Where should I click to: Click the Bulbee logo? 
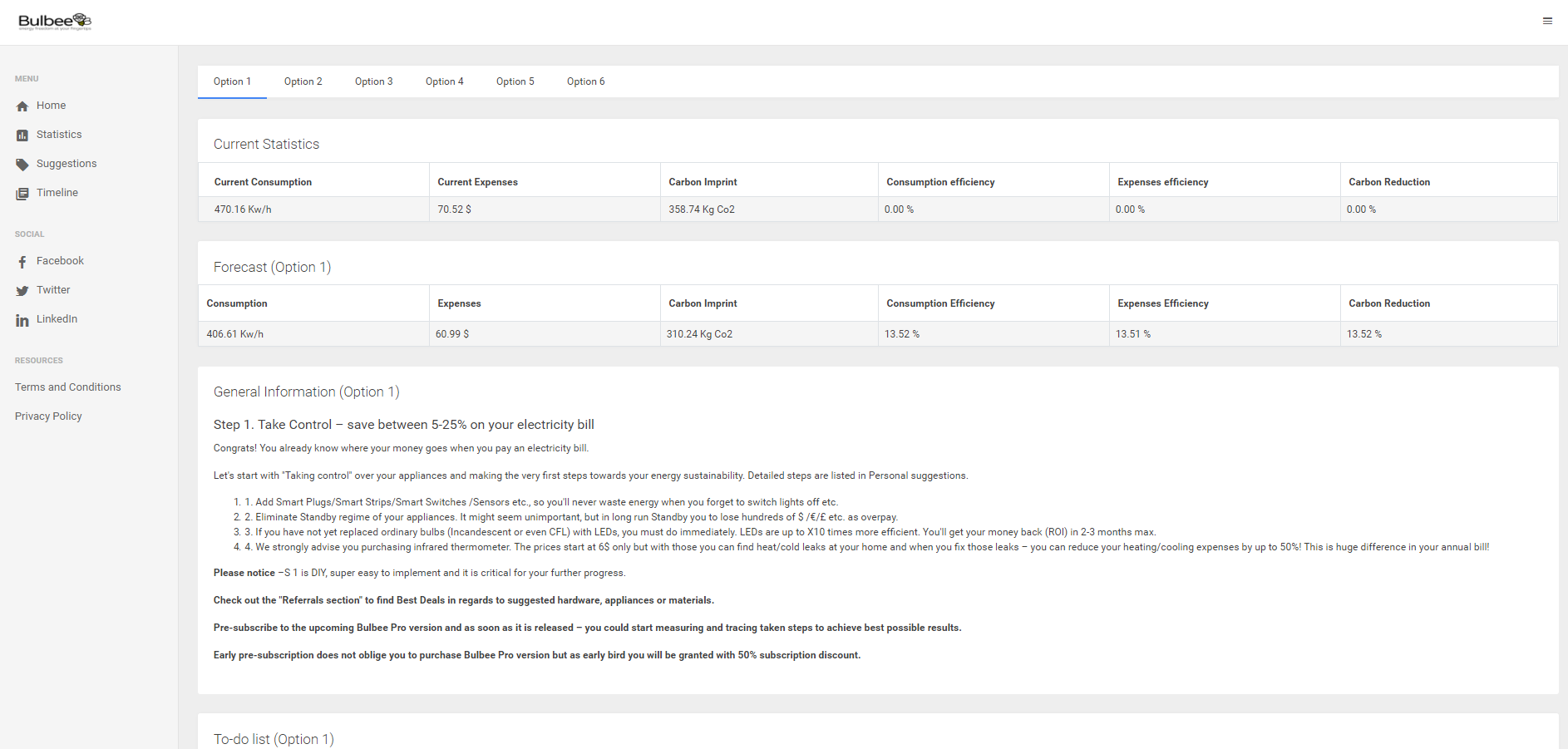55,22
